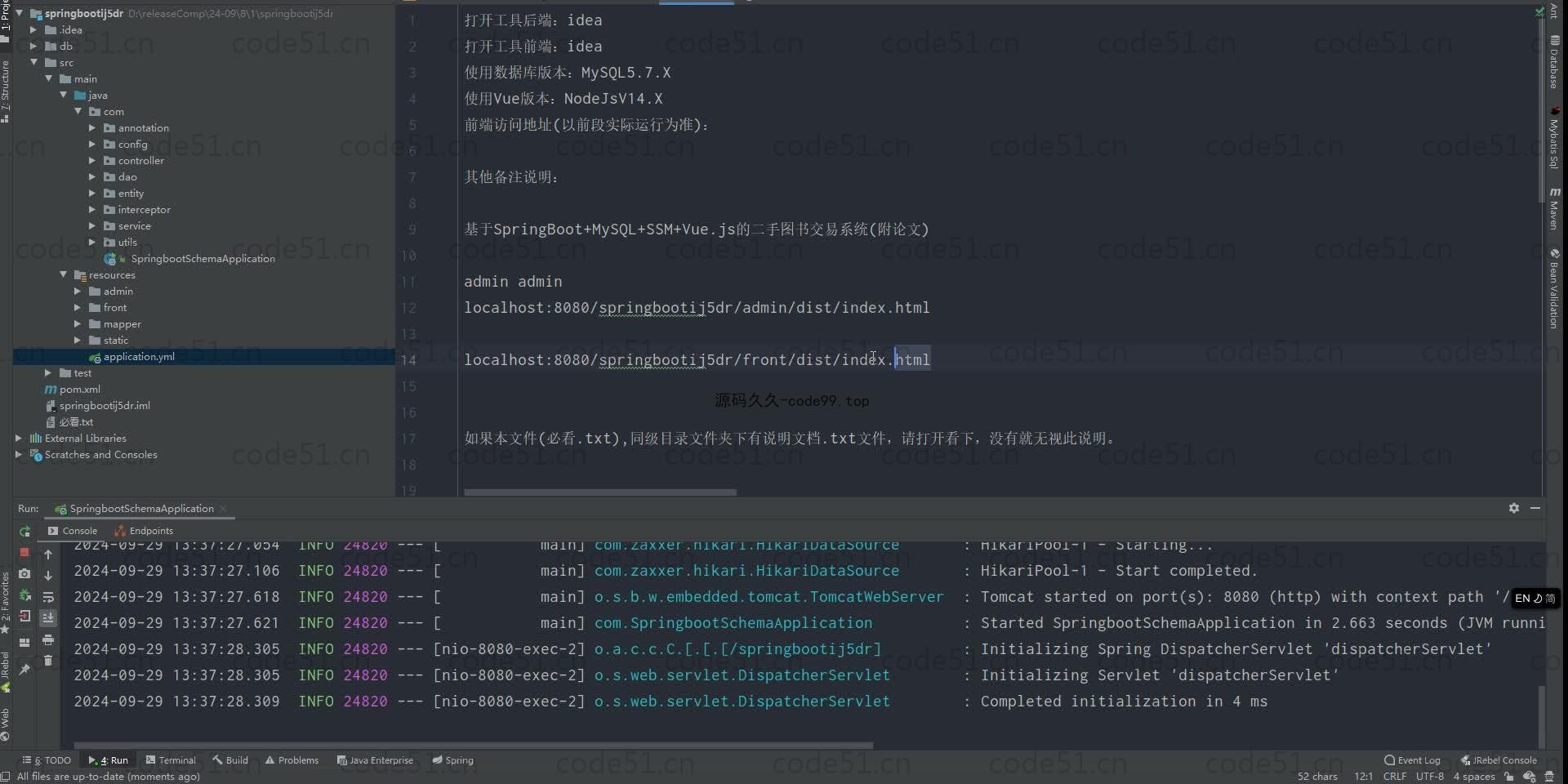Switch to the Console tab
This screenshot has height=784, width=1568.
tap(73, 531)
